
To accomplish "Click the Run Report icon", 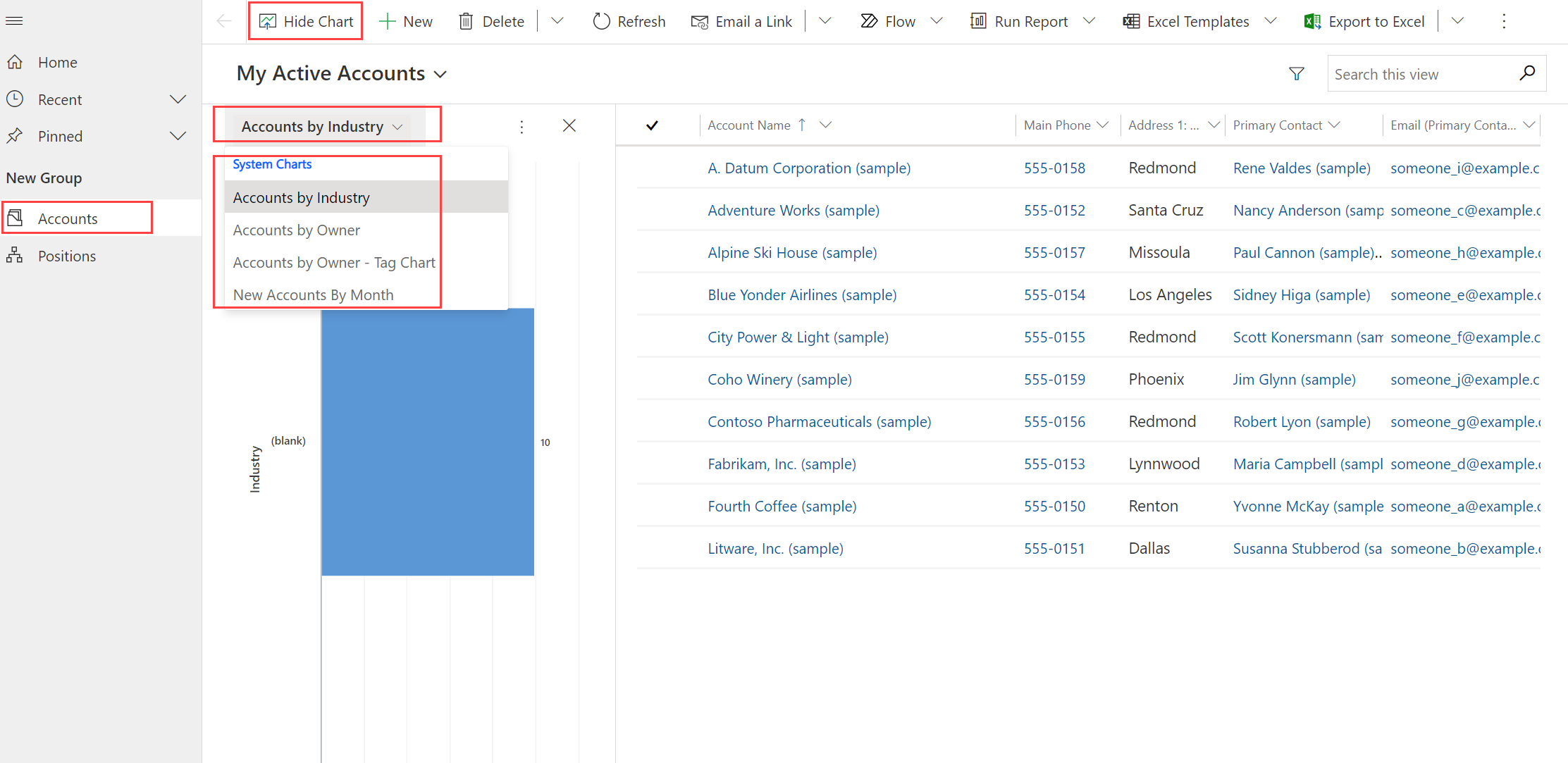I will pyautogui.click(x=976, y=21).
